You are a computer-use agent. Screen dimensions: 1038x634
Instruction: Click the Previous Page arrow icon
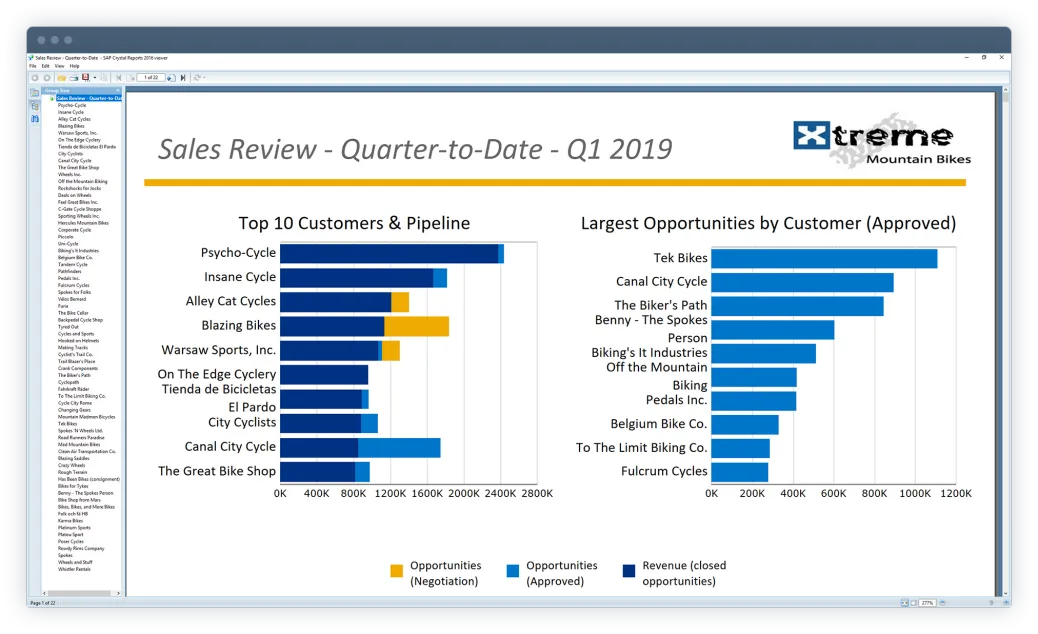click(x=133, y=77)
